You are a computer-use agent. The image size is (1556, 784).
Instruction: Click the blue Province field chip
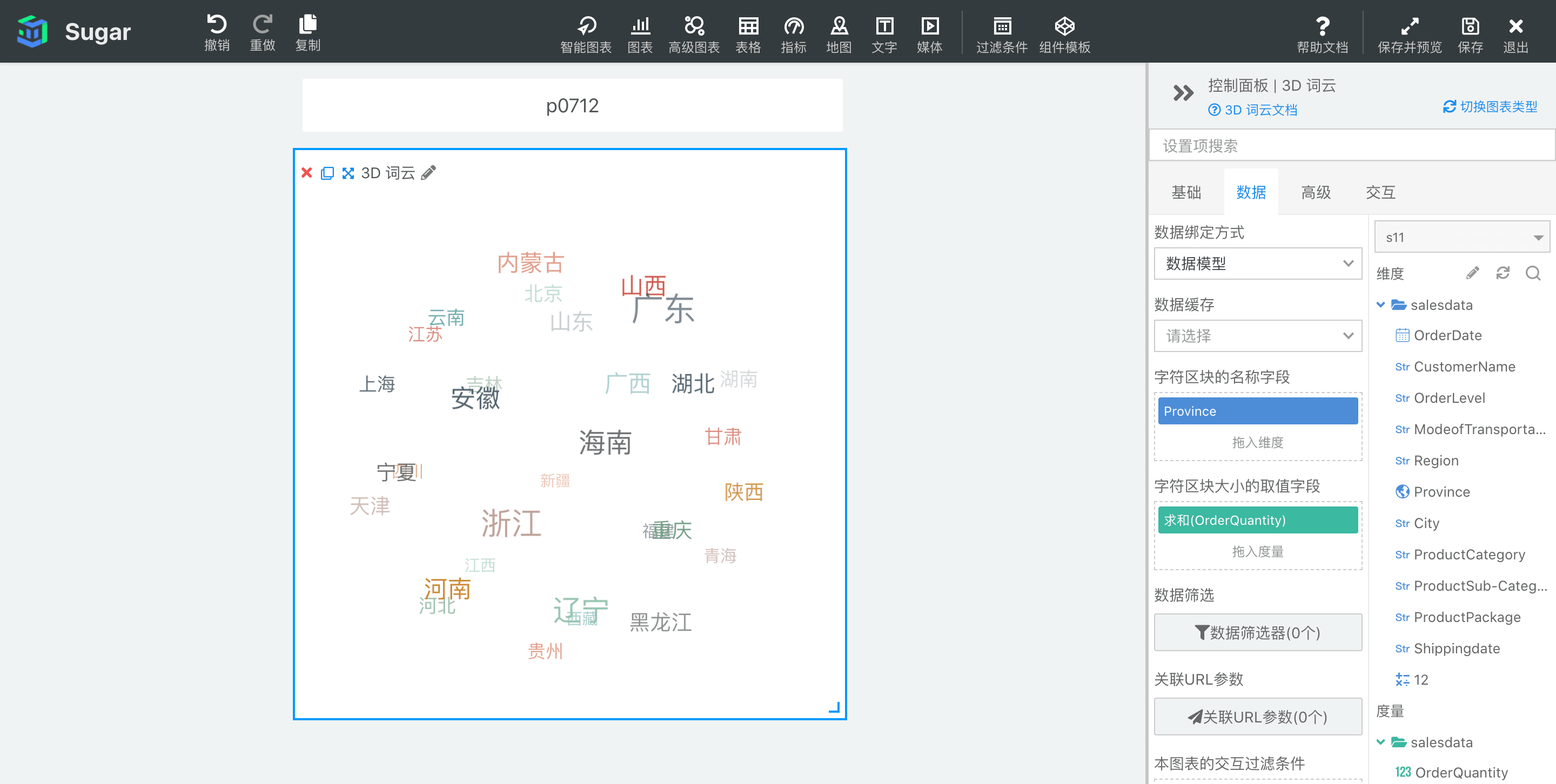(x=1258, y=411)
